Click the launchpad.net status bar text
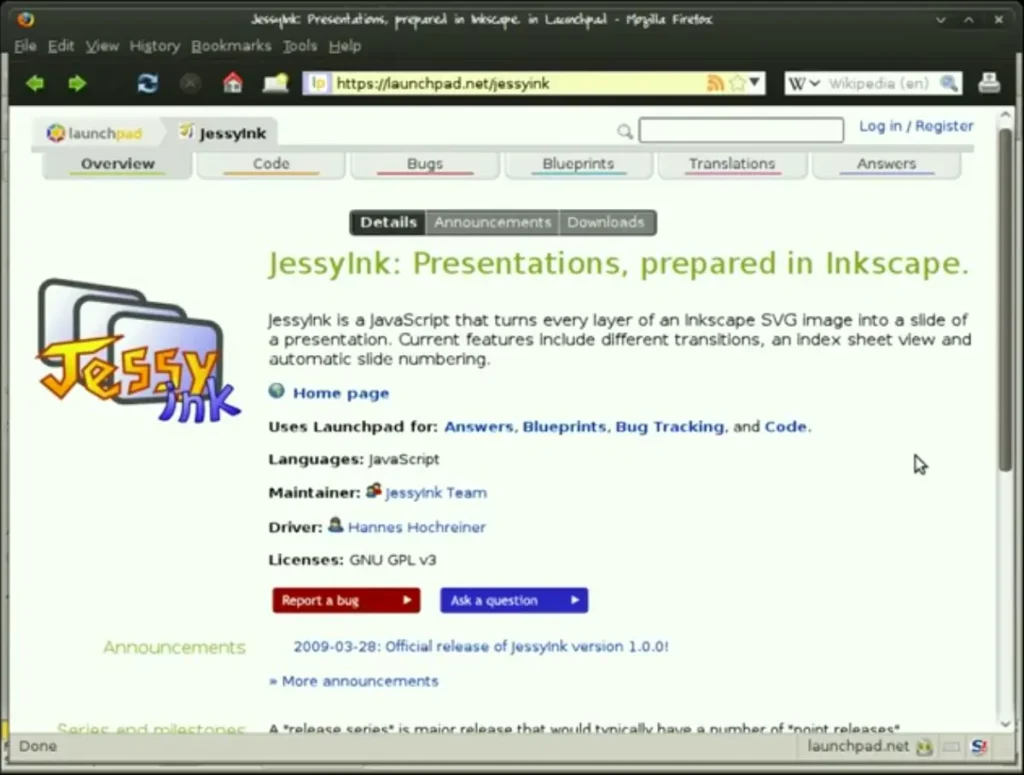The height and width of the screenshot is (775, 1024). 857,746
